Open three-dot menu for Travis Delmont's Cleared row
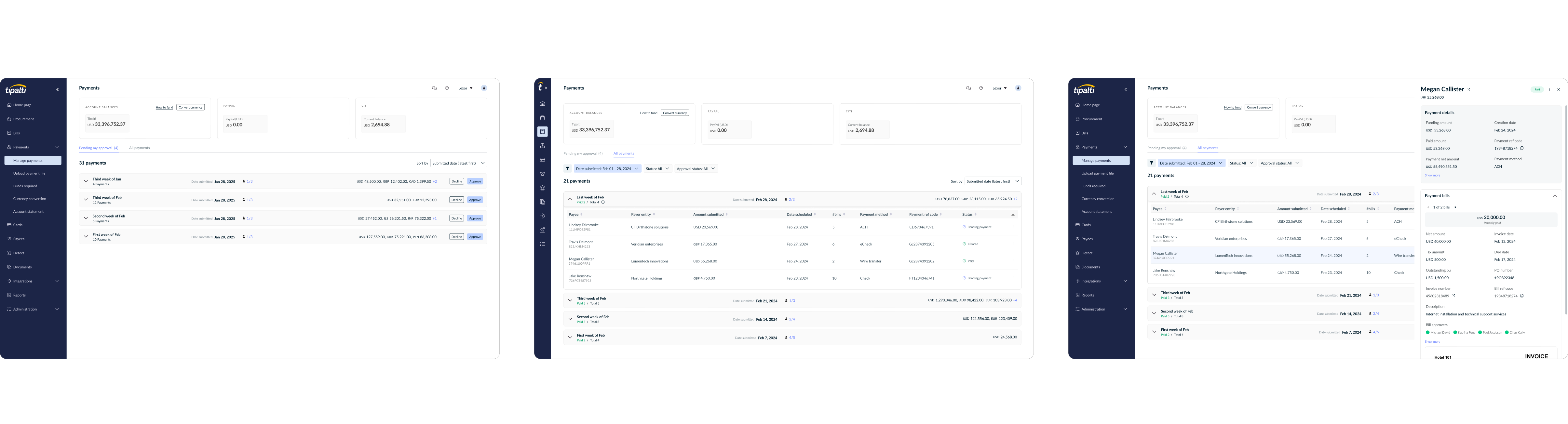The width and height of the screenshot is (1568, 424). [x=1013, y=244]
